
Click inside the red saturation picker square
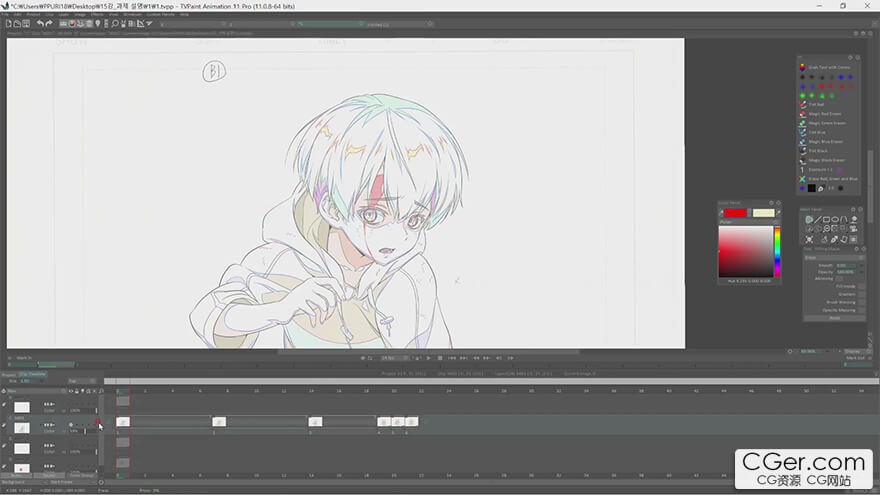(745, 251)
